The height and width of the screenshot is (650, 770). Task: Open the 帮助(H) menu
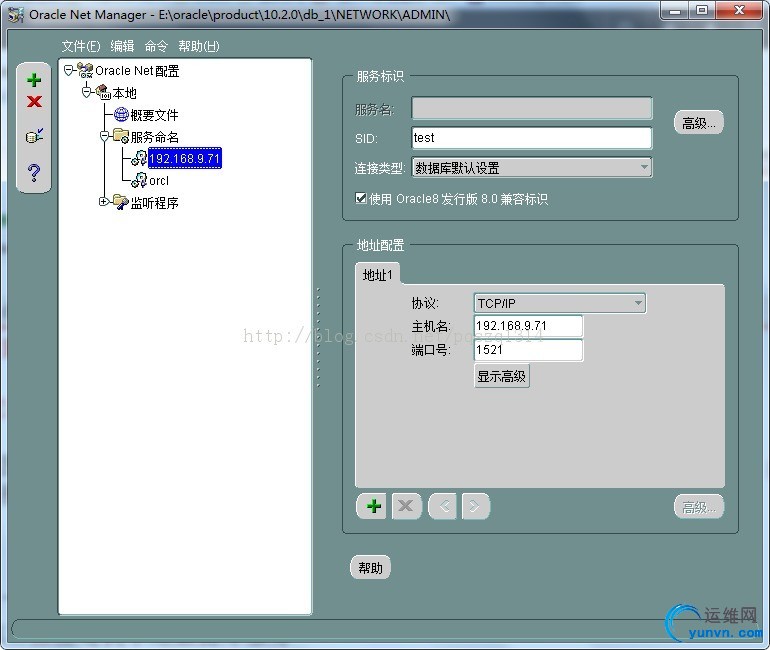click(198, 46)
